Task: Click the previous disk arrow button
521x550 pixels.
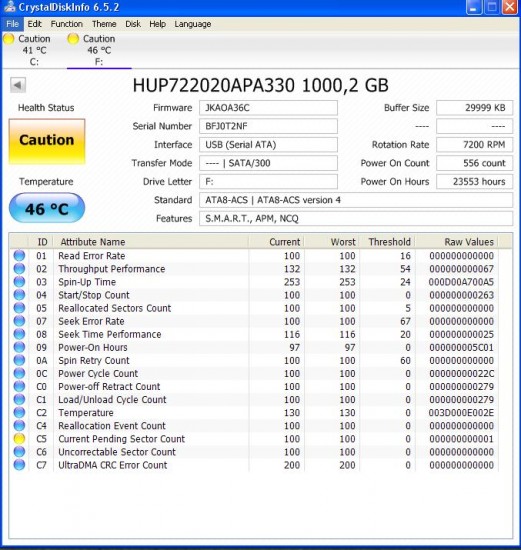Action: (x=18, y=85)
